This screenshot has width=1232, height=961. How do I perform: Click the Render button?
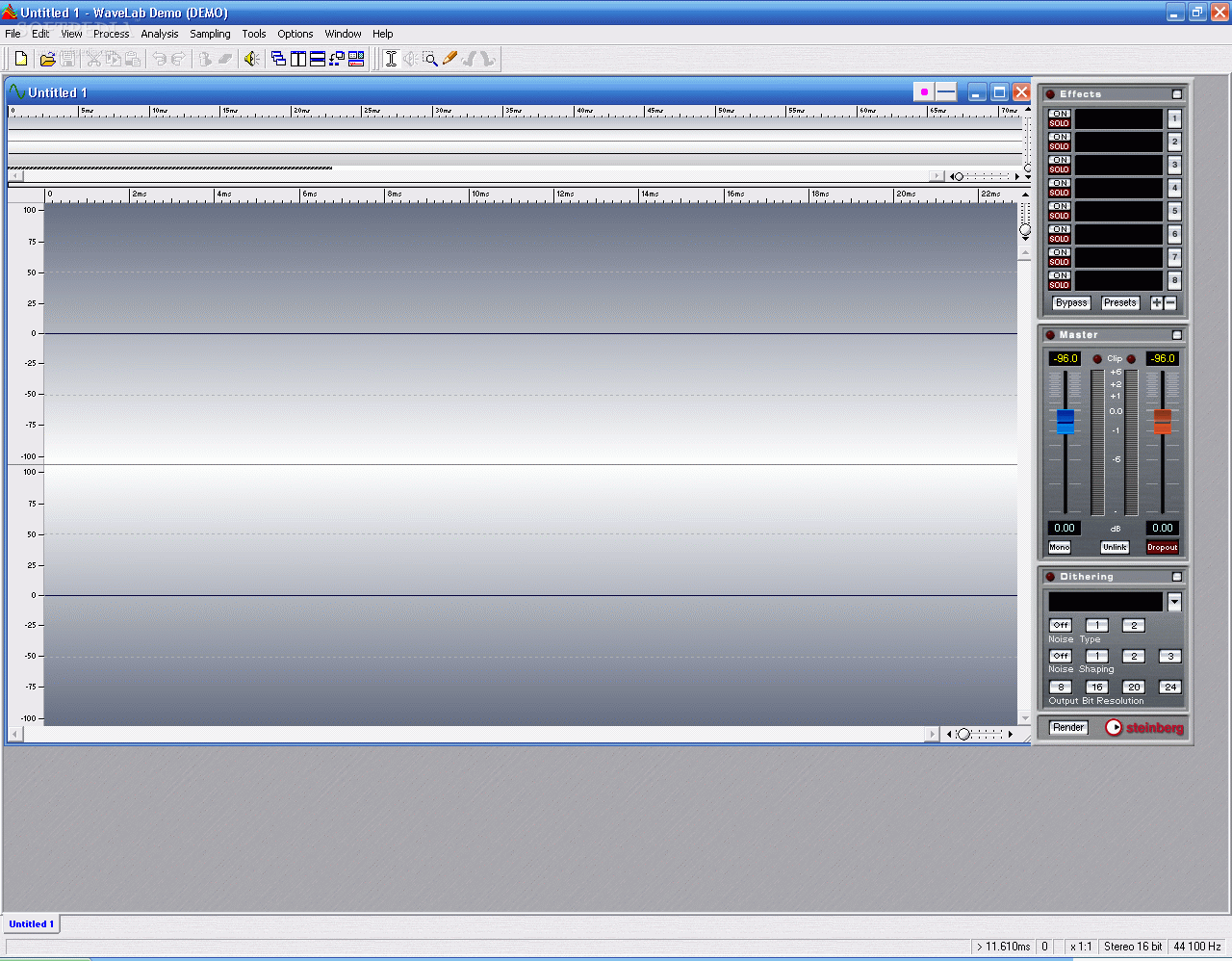coord(1068,727)
